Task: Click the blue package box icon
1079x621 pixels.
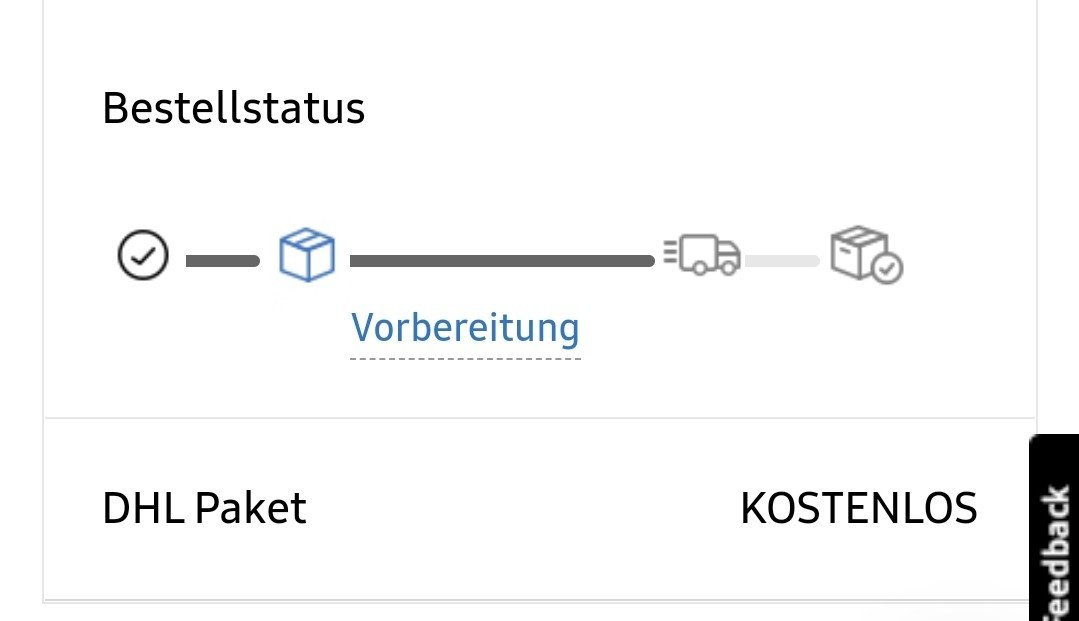Action: point(306,255)
